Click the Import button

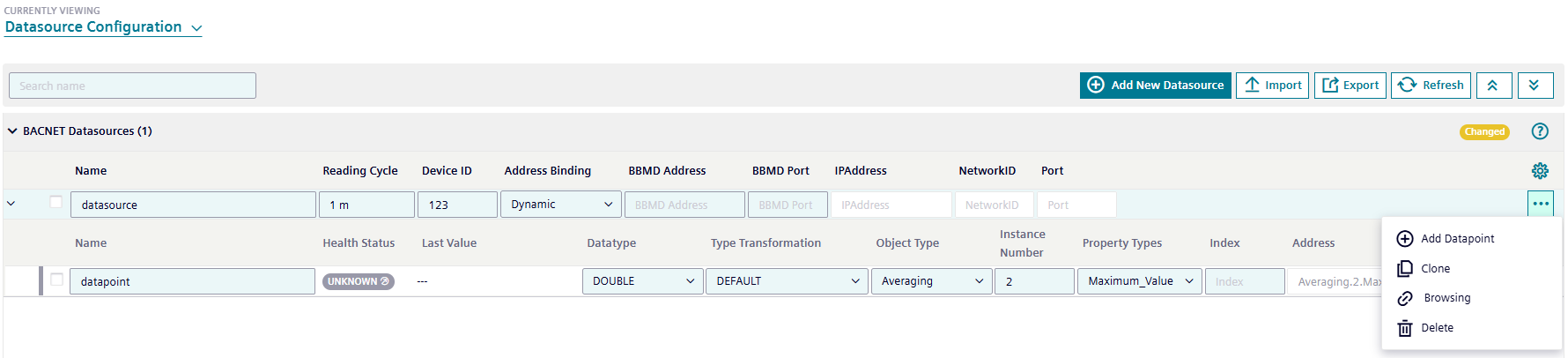pyautogui.click(x=1272, y=86)
